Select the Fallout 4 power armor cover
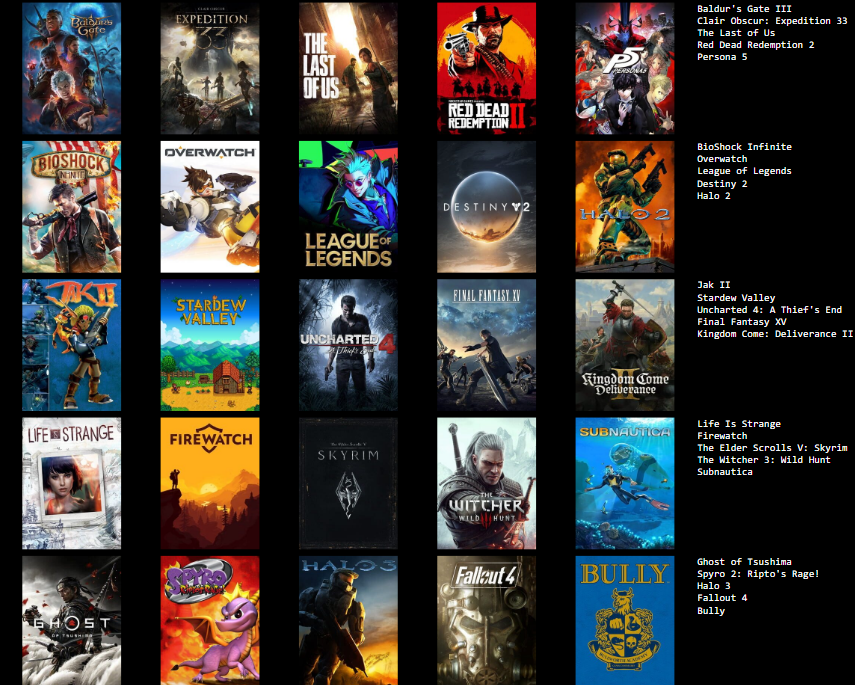 tap(486, 621)
